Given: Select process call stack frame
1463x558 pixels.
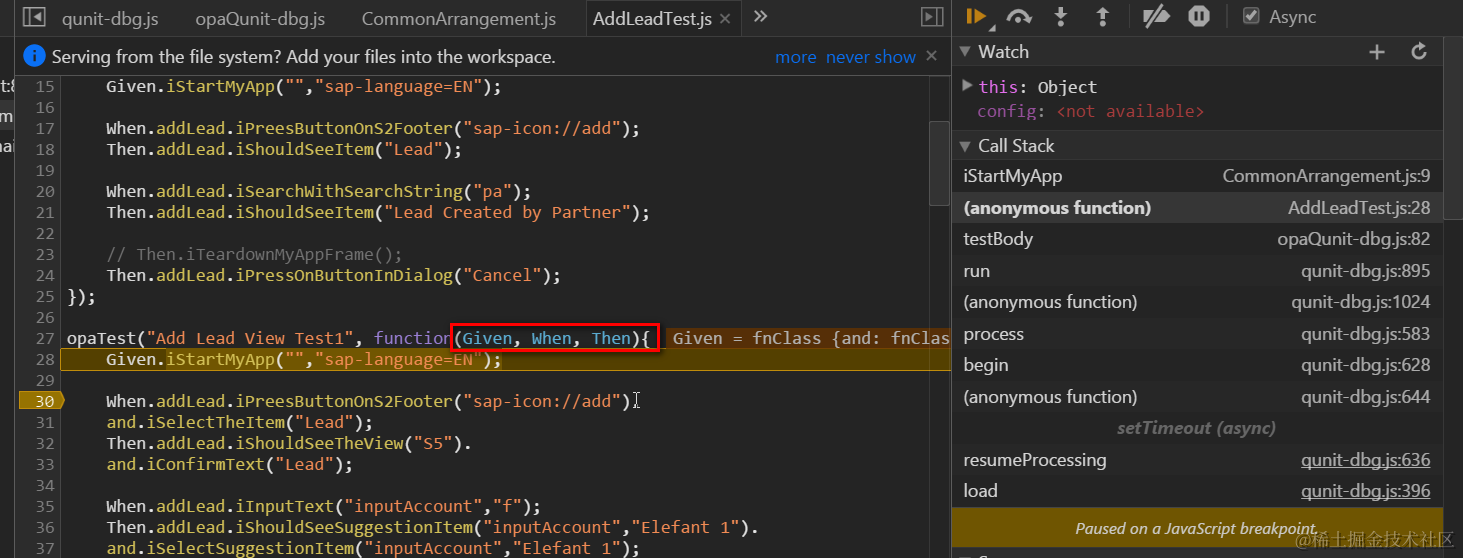Looking at the screenshot, I should (x=1197, y=334).
